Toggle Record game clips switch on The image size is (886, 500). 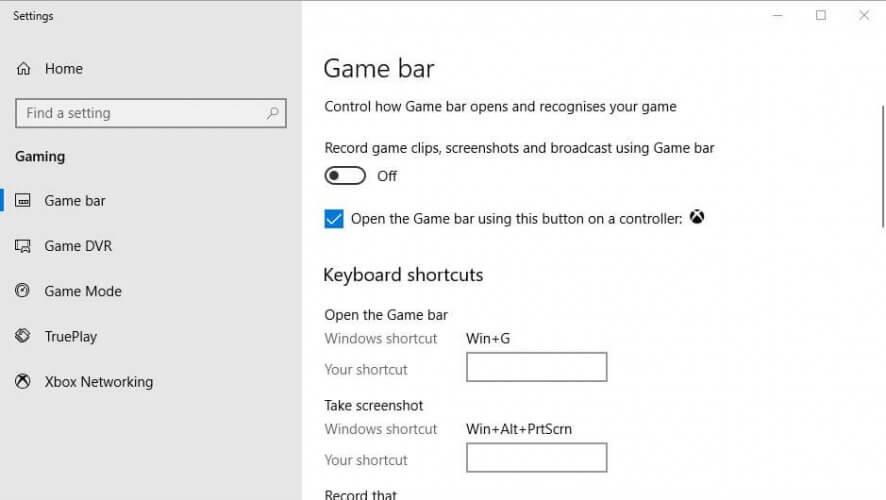click(345, 176)
